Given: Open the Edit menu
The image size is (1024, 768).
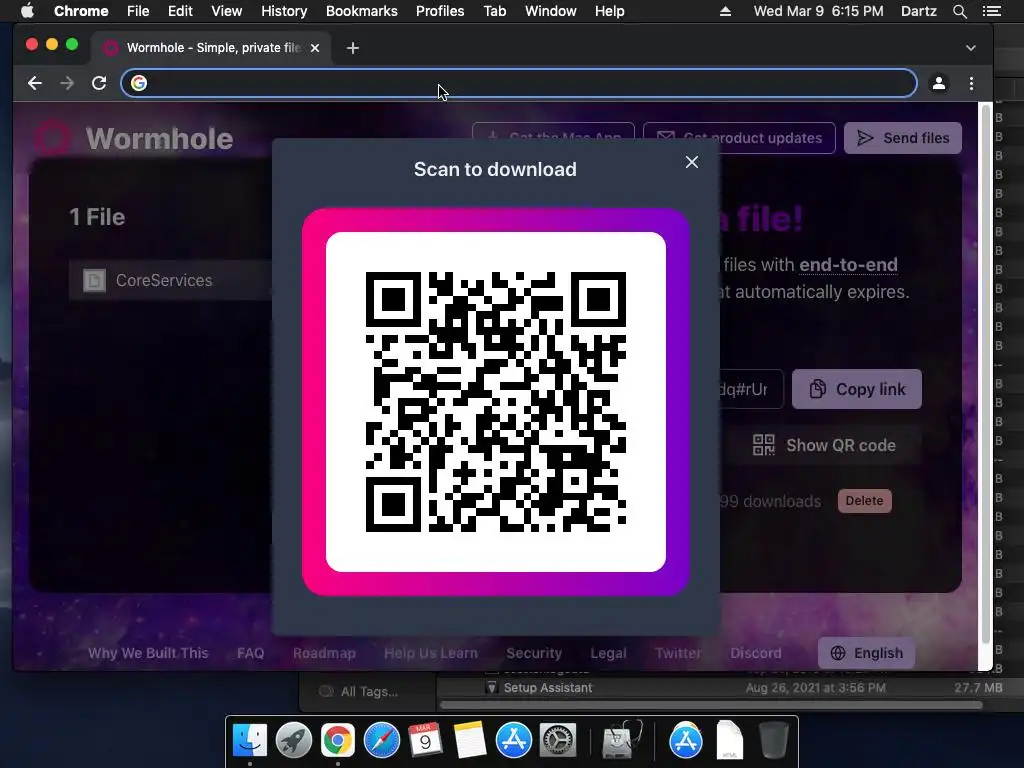Looking at the screenshot, I should (x=180, y=11).
